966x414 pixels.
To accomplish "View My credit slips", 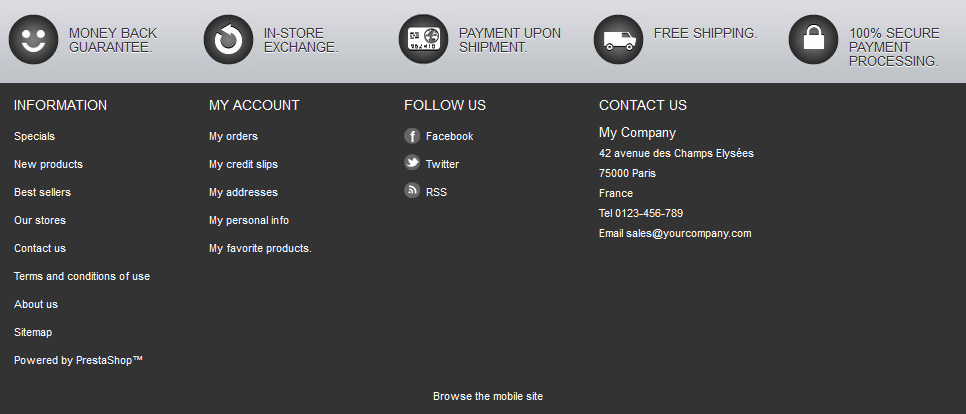I will tap(243, 164).
